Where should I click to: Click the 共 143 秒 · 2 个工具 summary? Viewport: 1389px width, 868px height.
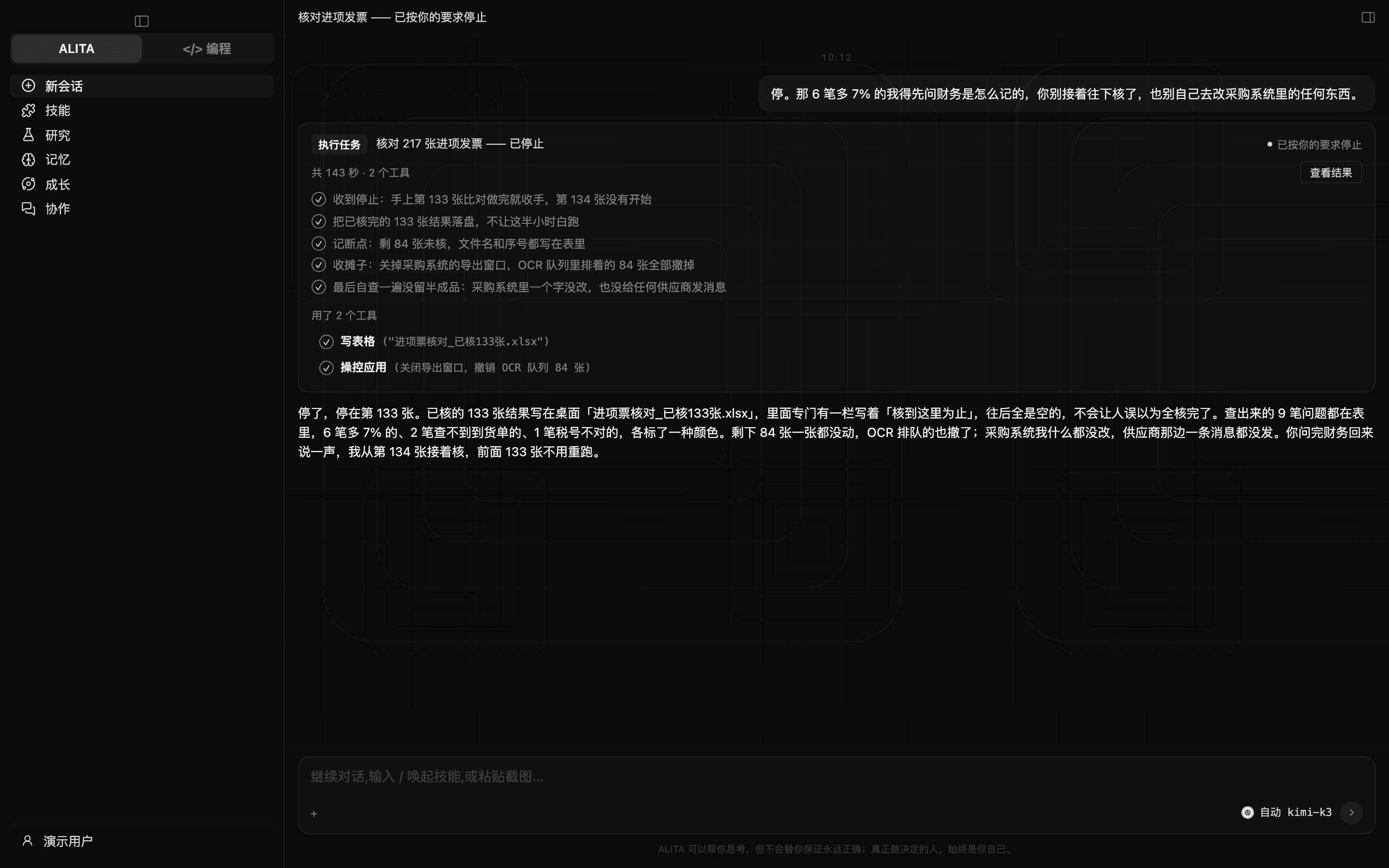360,173
